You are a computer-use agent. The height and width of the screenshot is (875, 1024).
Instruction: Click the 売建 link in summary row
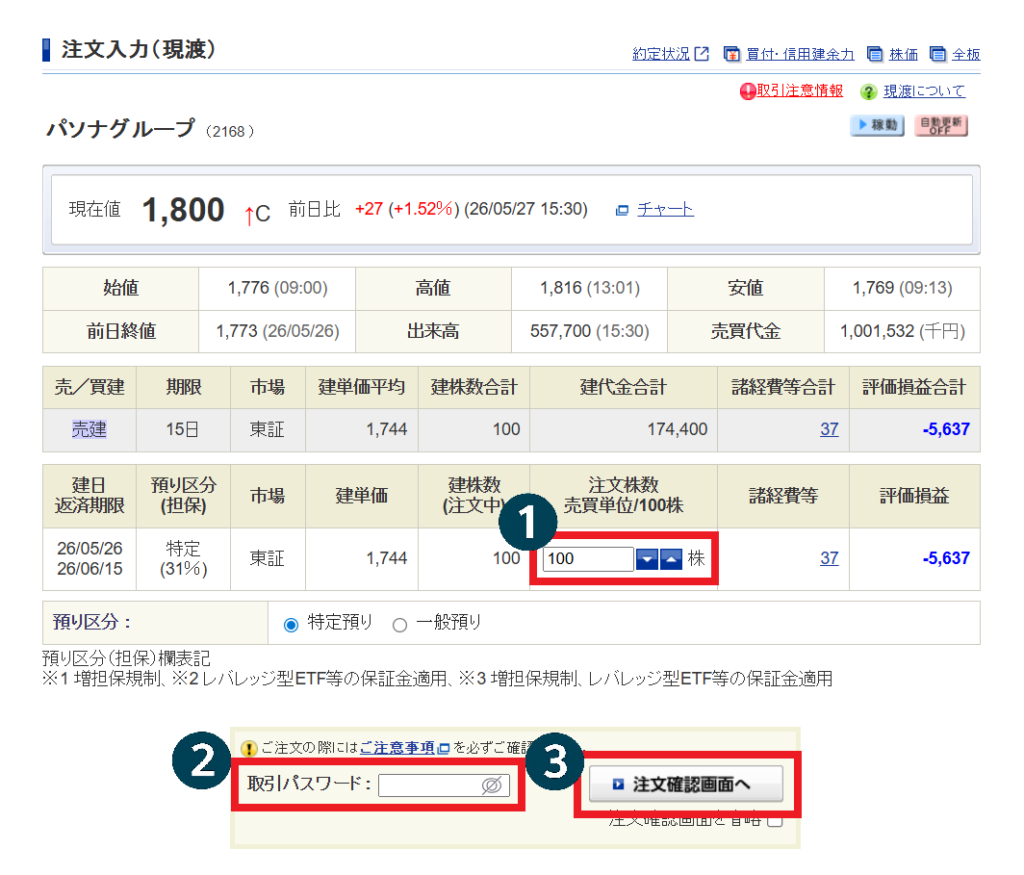click(89, 429)
